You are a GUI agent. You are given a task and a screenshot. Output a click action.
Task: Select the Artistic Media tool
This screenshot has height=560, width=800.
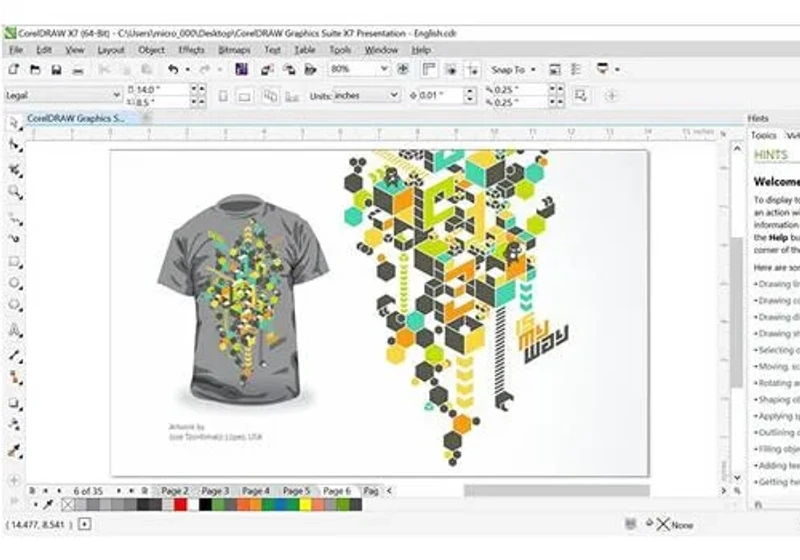coord(15,238)
